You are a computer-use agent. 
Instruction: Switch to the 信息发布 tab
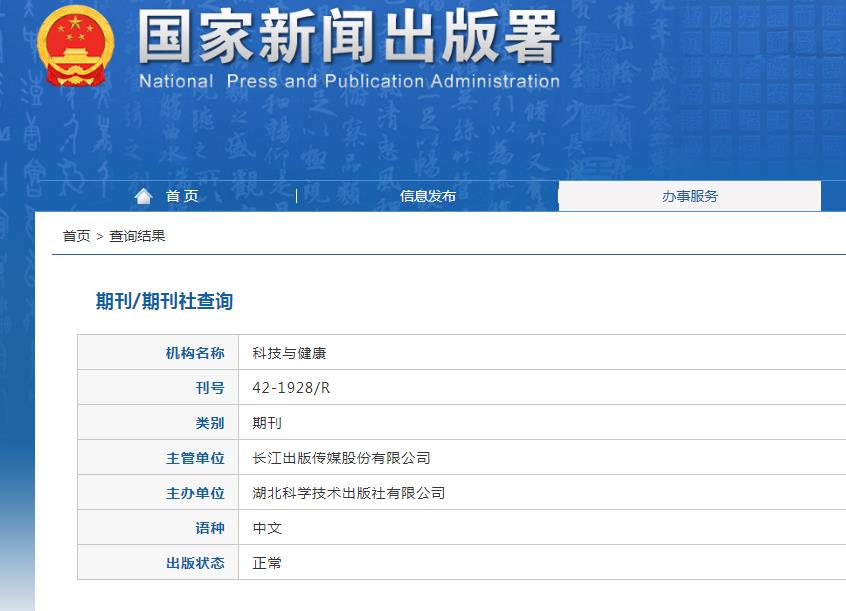(427, 196)
